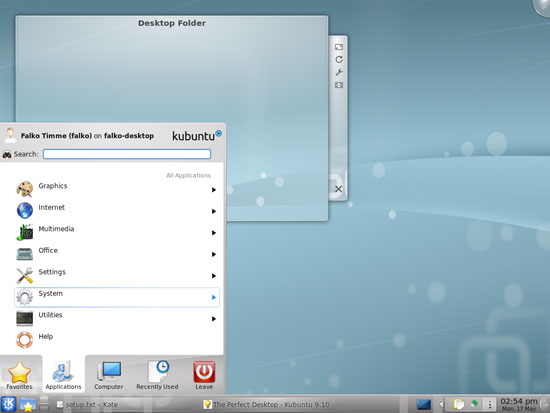This screenshot has height=413, width=550.
Task: Switch to the Computer tab
Action: 109,375
